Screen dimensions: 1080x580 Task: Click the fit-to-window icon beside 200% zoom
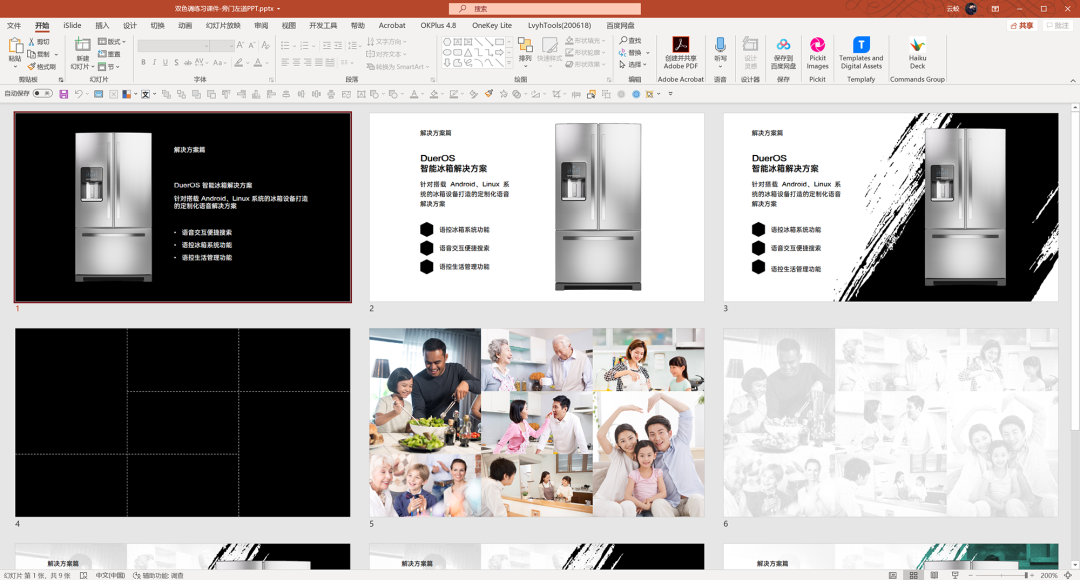click(x=1068, y=575)
